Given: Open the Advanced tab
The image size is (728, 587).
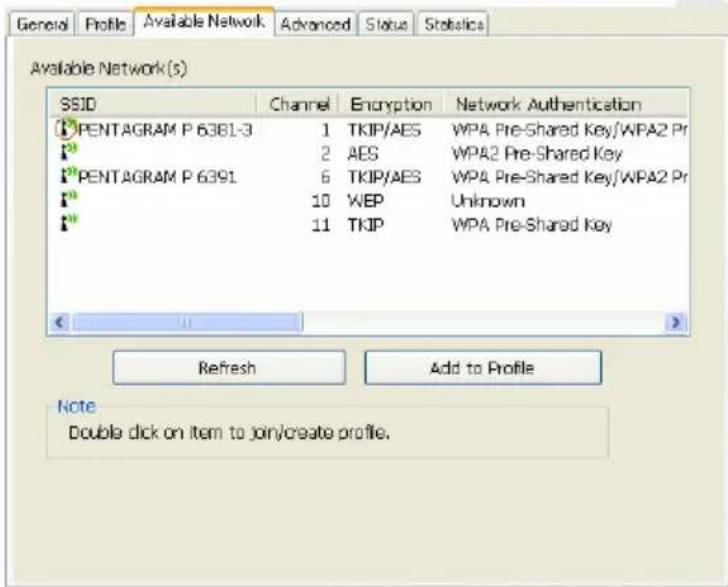Looking at the screenshot, I should tap(315, 24).
